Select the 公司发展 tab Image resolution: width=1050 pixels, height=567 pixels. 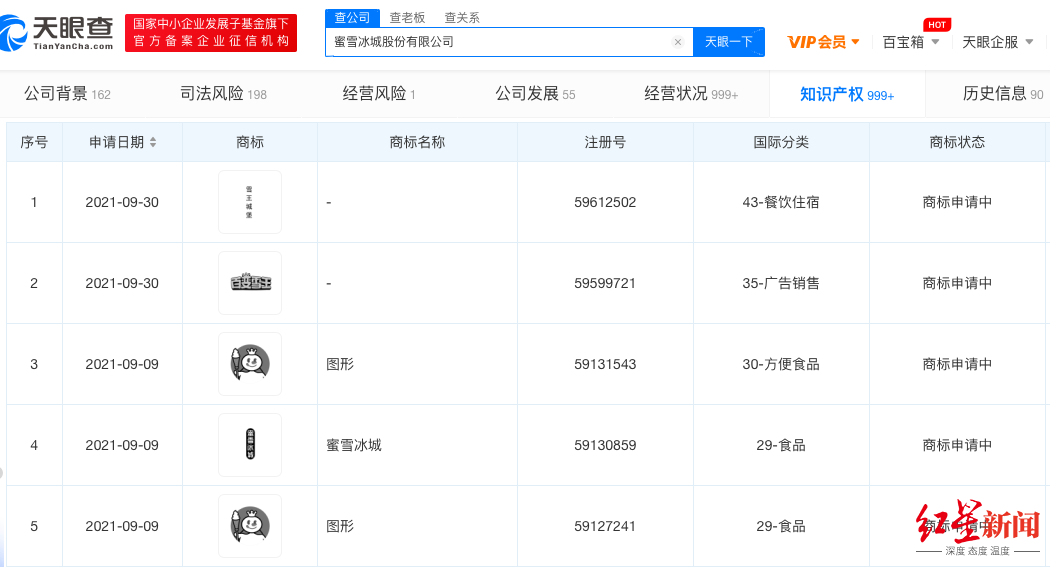pos(535,94)
